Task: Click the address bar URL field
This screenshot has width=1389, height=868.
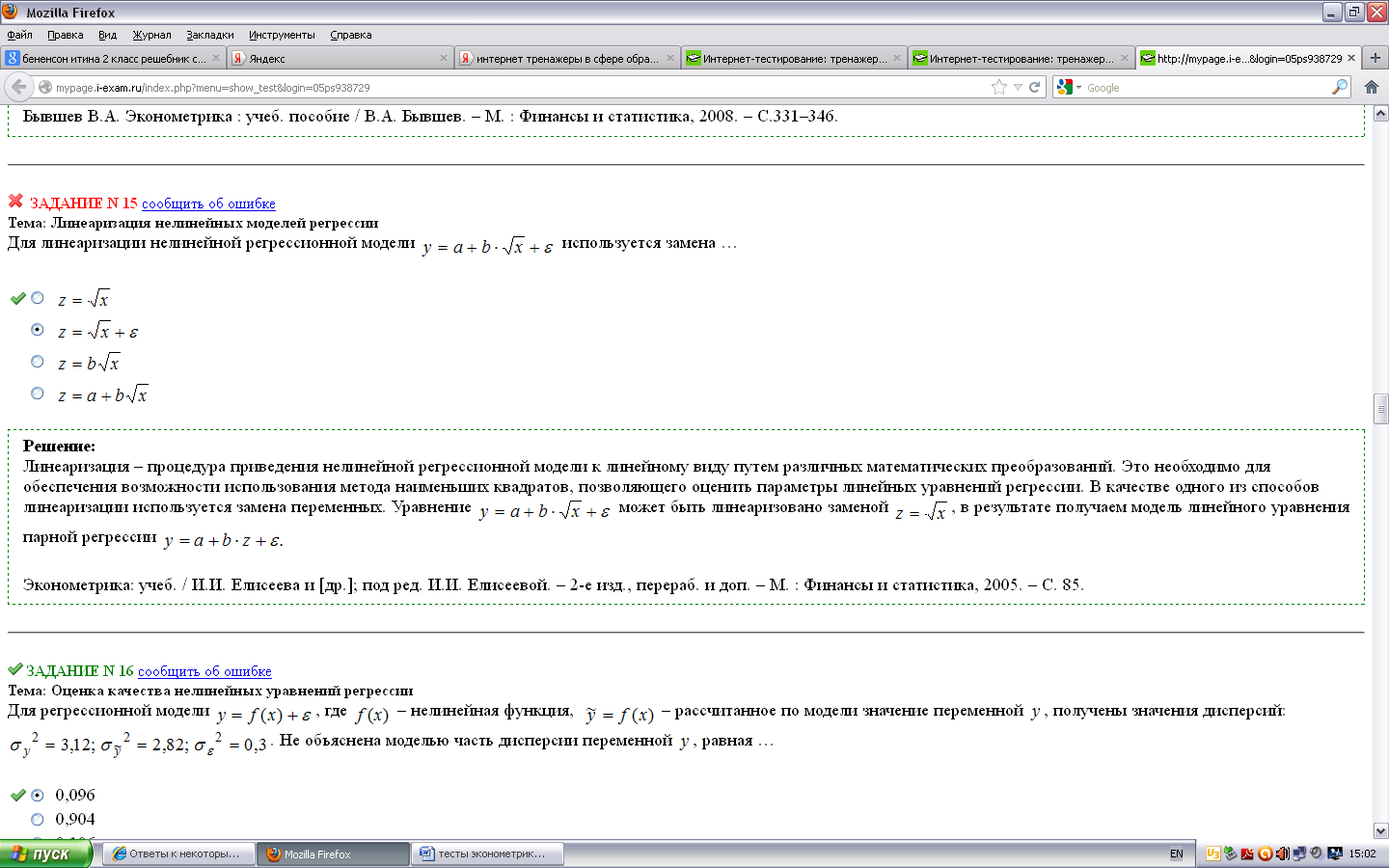Action: [x=521, y=87]
